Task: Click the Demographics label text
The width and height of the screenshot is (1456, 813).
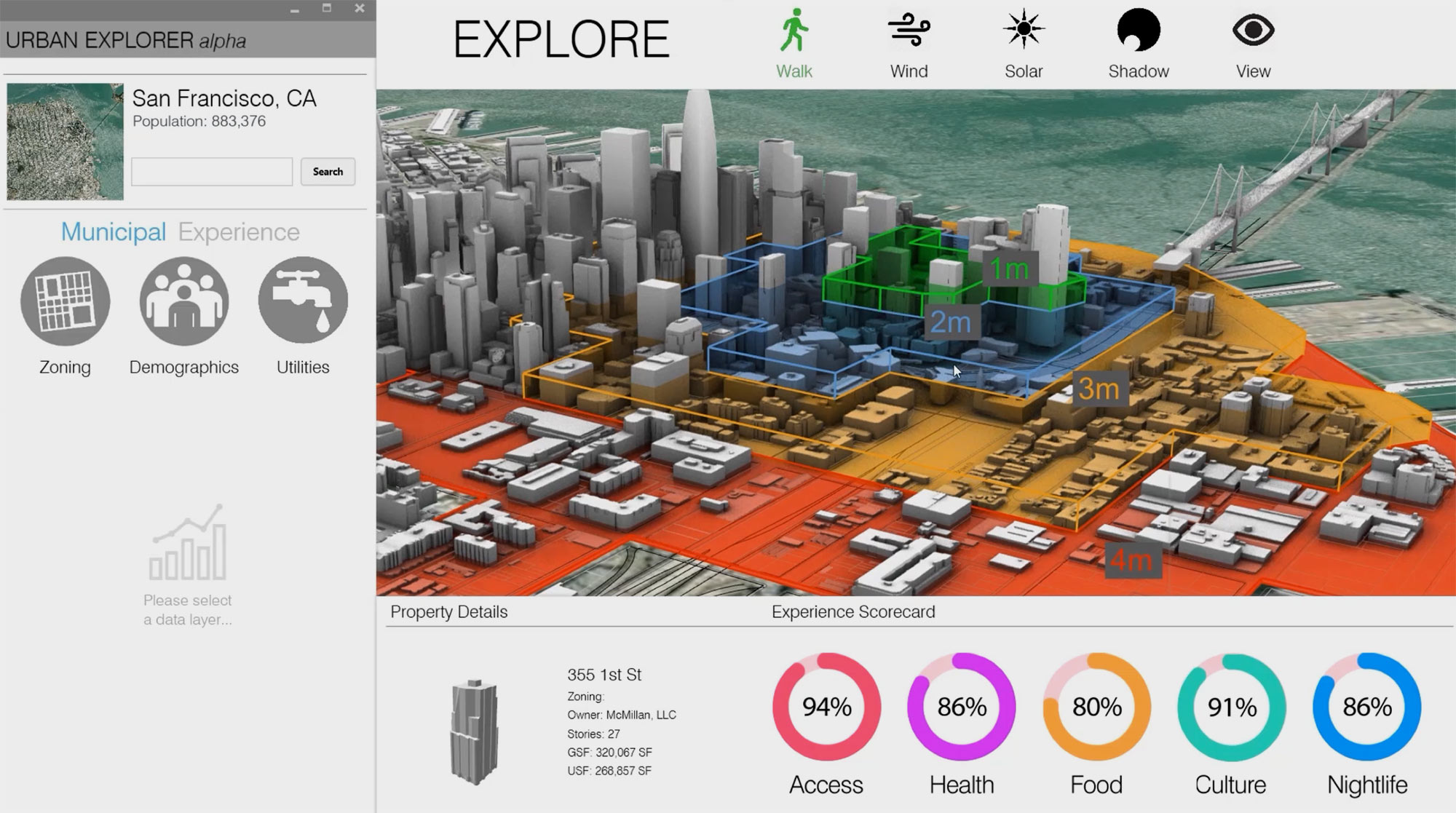Action: (x=184, y=368)
